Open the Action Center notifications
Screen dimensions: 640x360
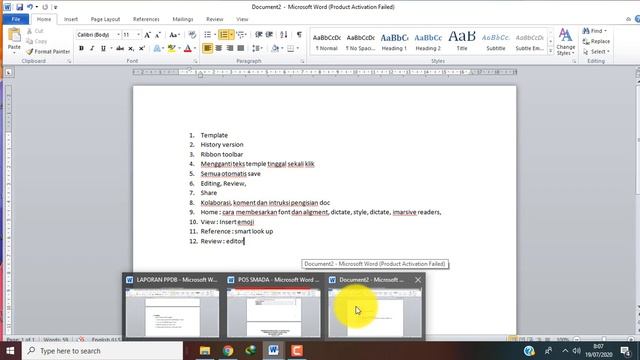coord(625,351)
